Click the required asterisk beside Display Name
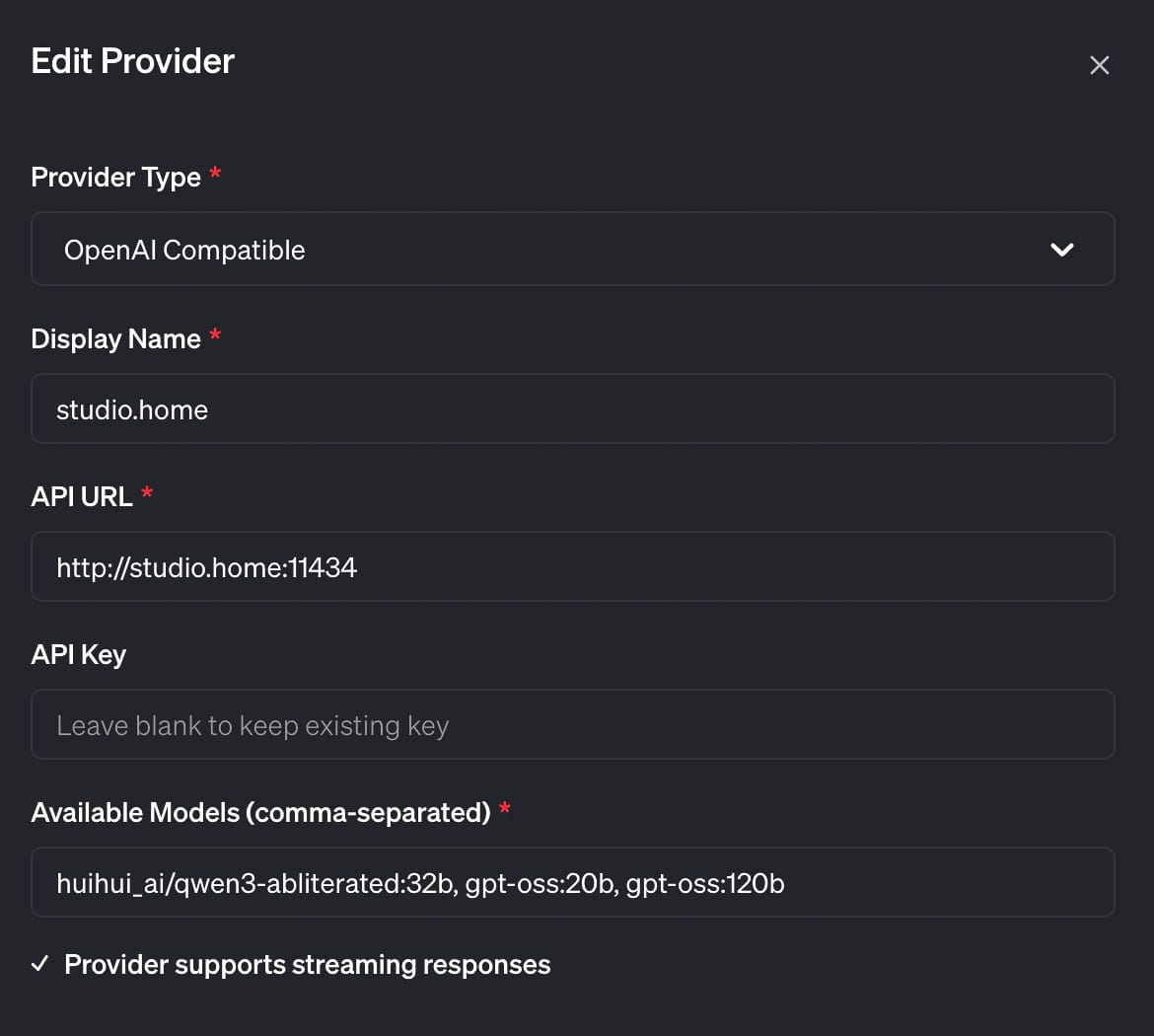 click(215, 336)
